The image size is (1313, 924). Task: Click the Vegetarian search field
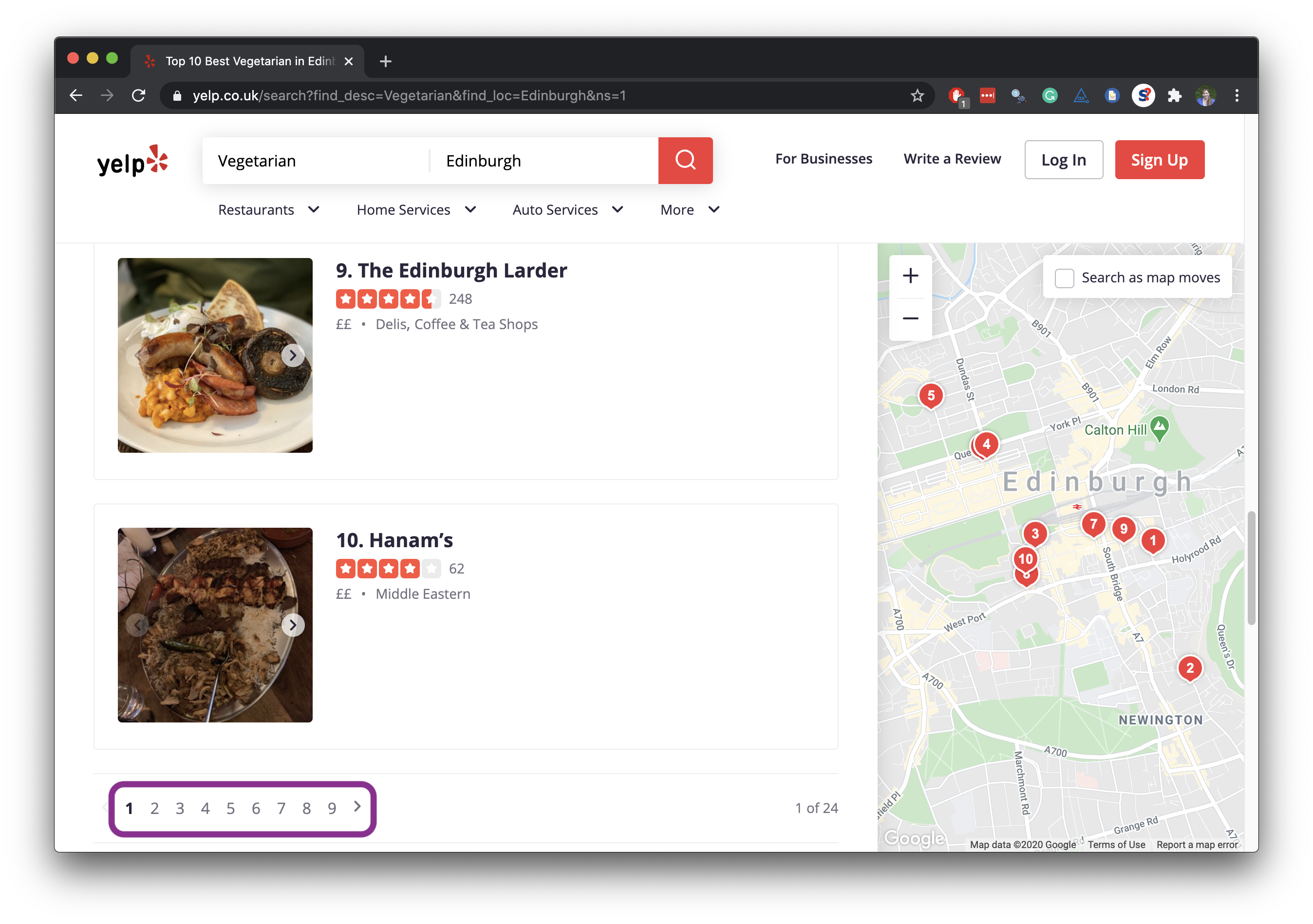(316, 161)
